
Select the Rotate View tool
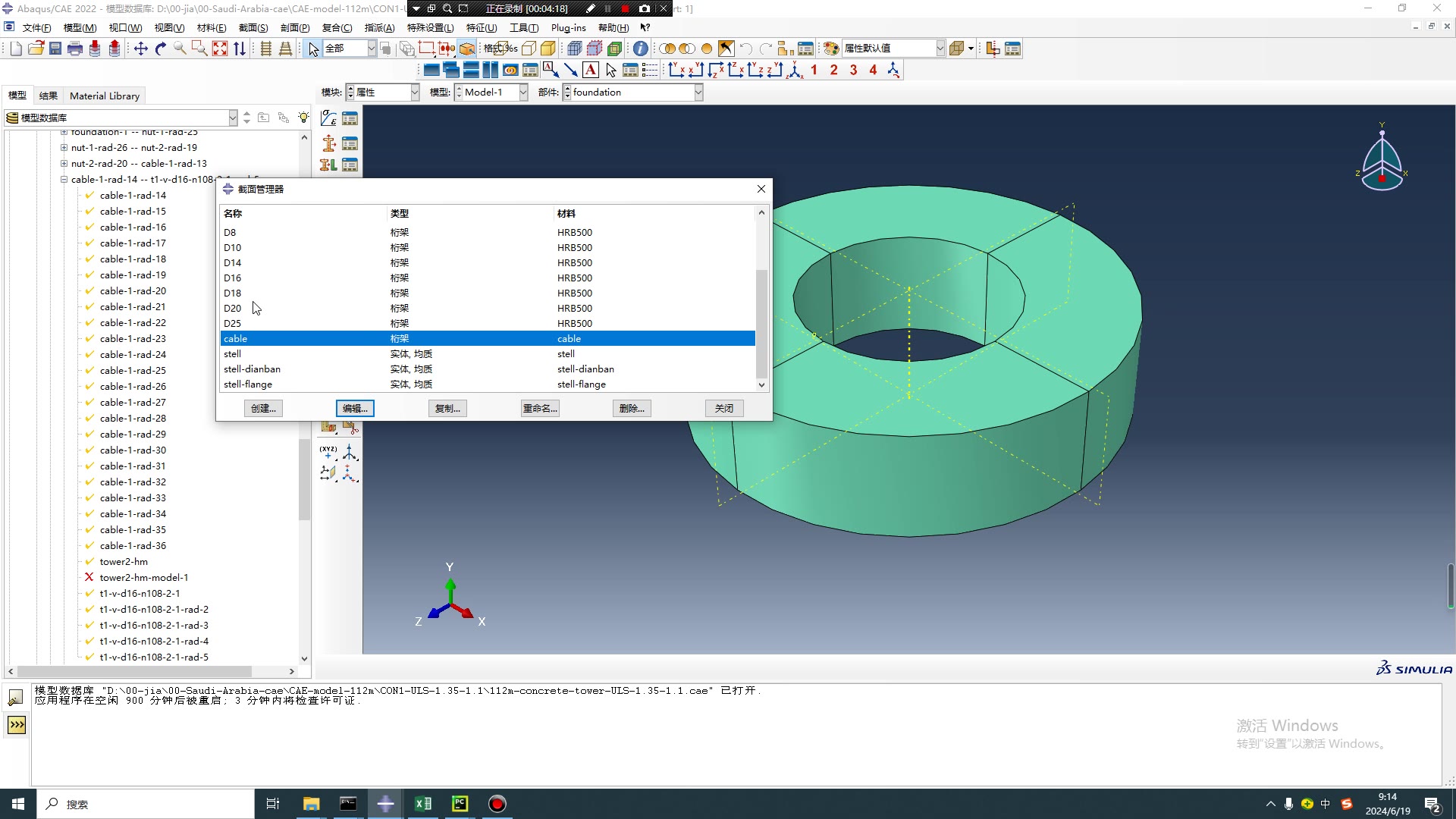pos(159,48)
